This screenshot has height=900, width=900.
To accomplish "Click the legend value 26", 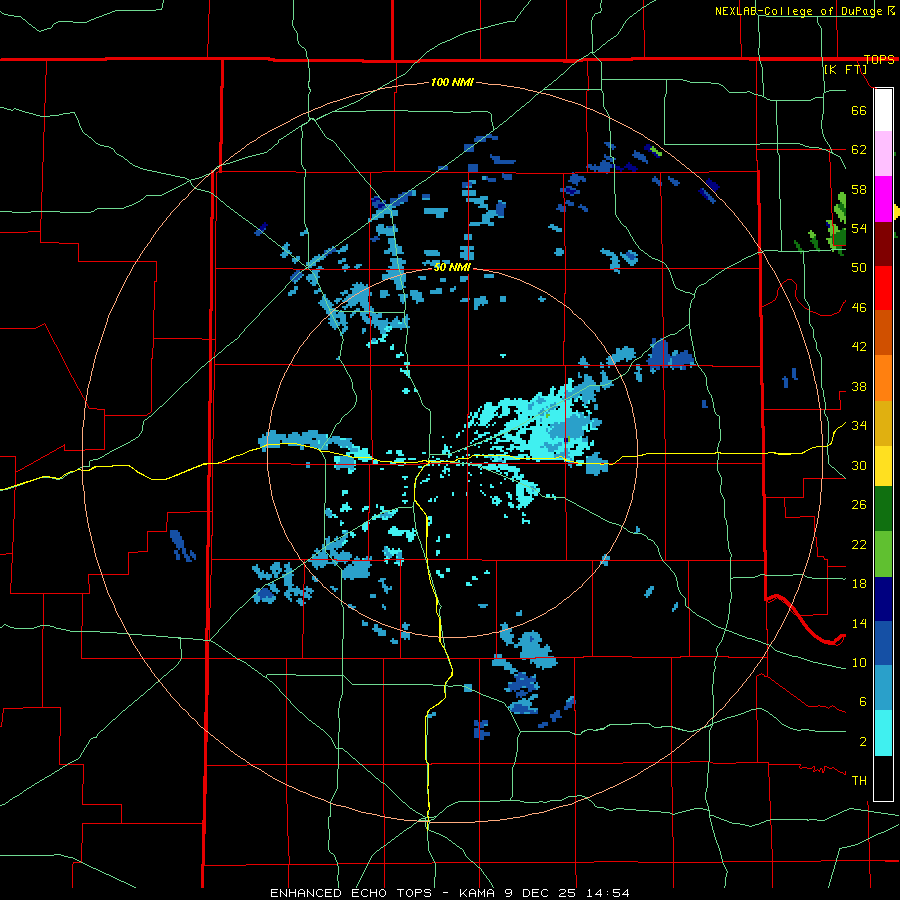I will pyautogui.click(x=859, y=505).
